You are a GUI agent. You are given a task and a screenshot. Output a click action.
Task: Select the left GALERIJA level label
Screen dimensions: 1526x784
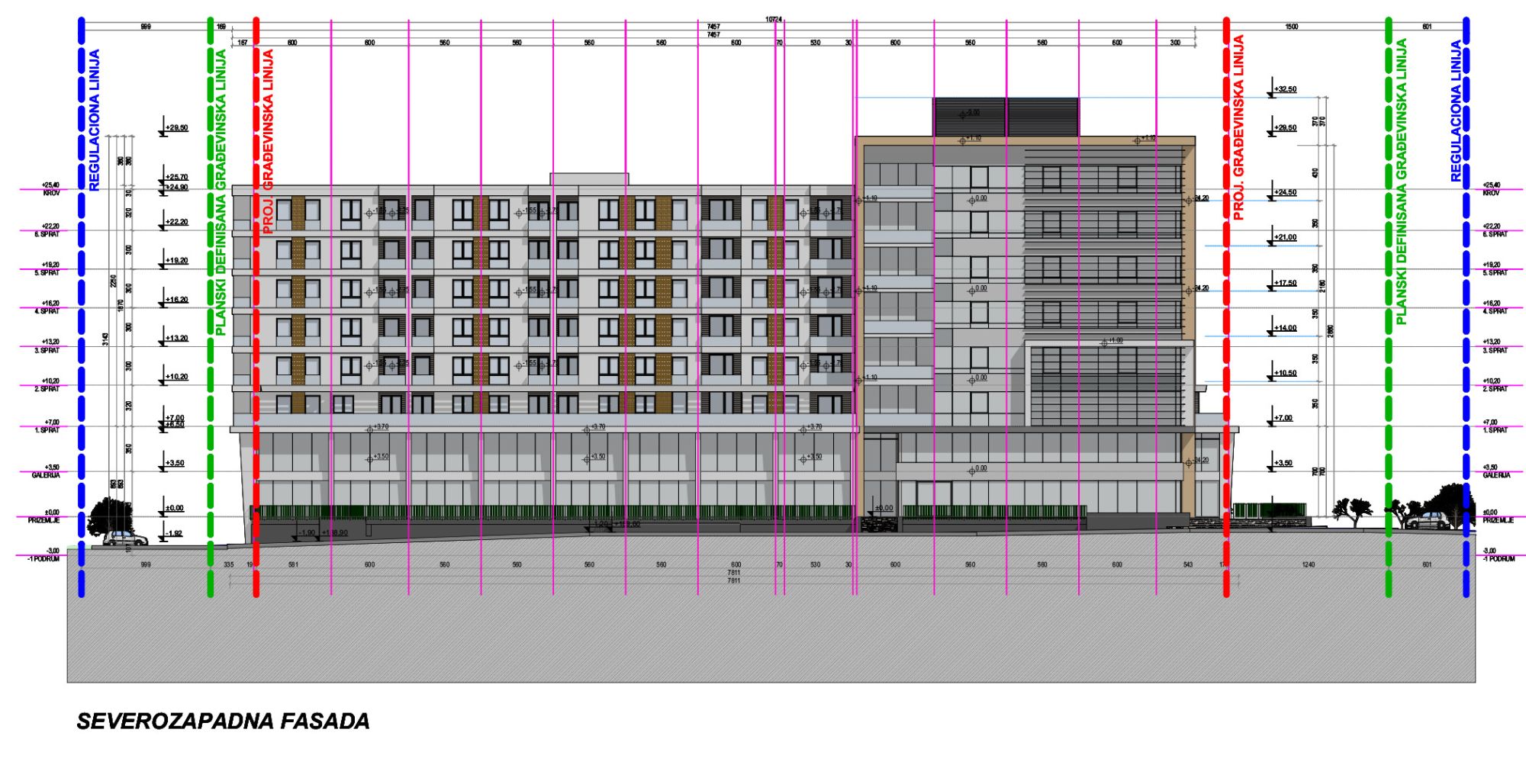pos(50,475)
